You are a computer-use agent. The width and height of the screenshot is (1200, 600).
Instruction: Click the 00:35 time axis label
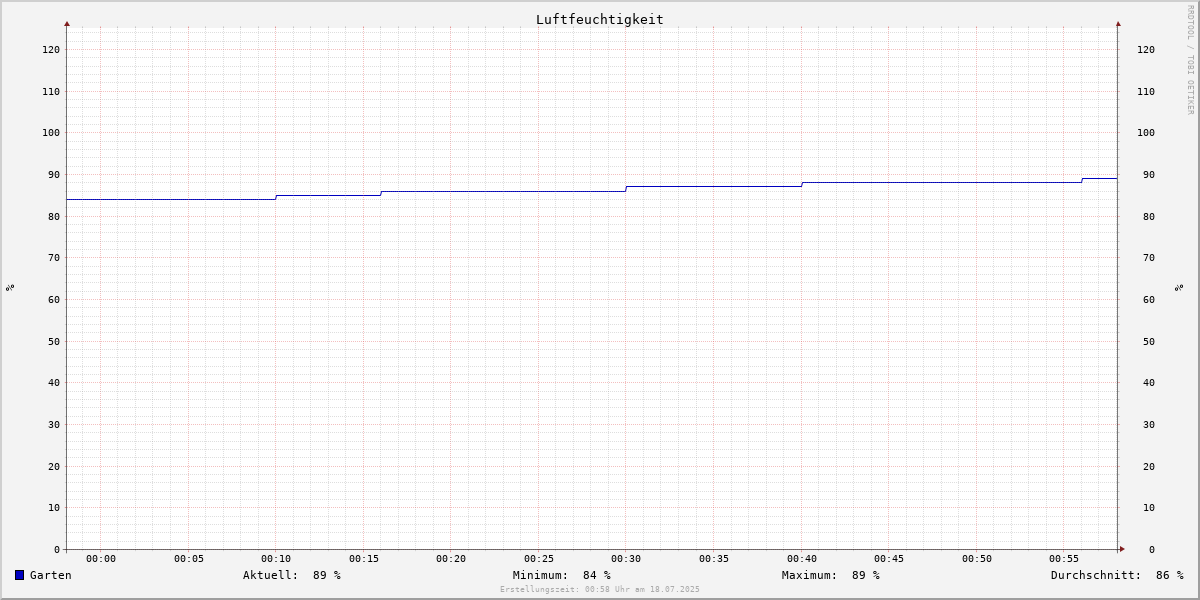point(714,559)
